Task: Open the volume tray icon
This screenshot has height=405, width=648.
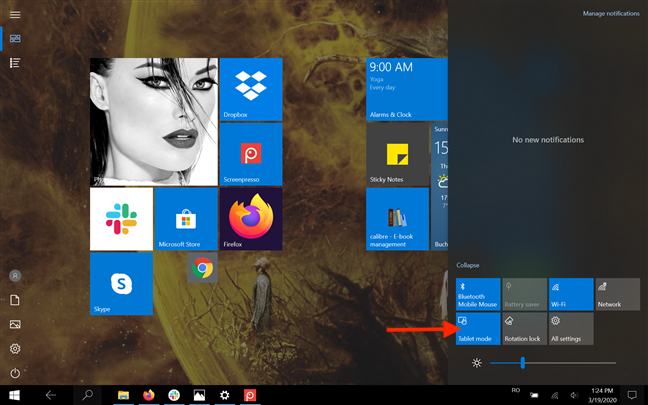Action: click(x=574, y=395)
